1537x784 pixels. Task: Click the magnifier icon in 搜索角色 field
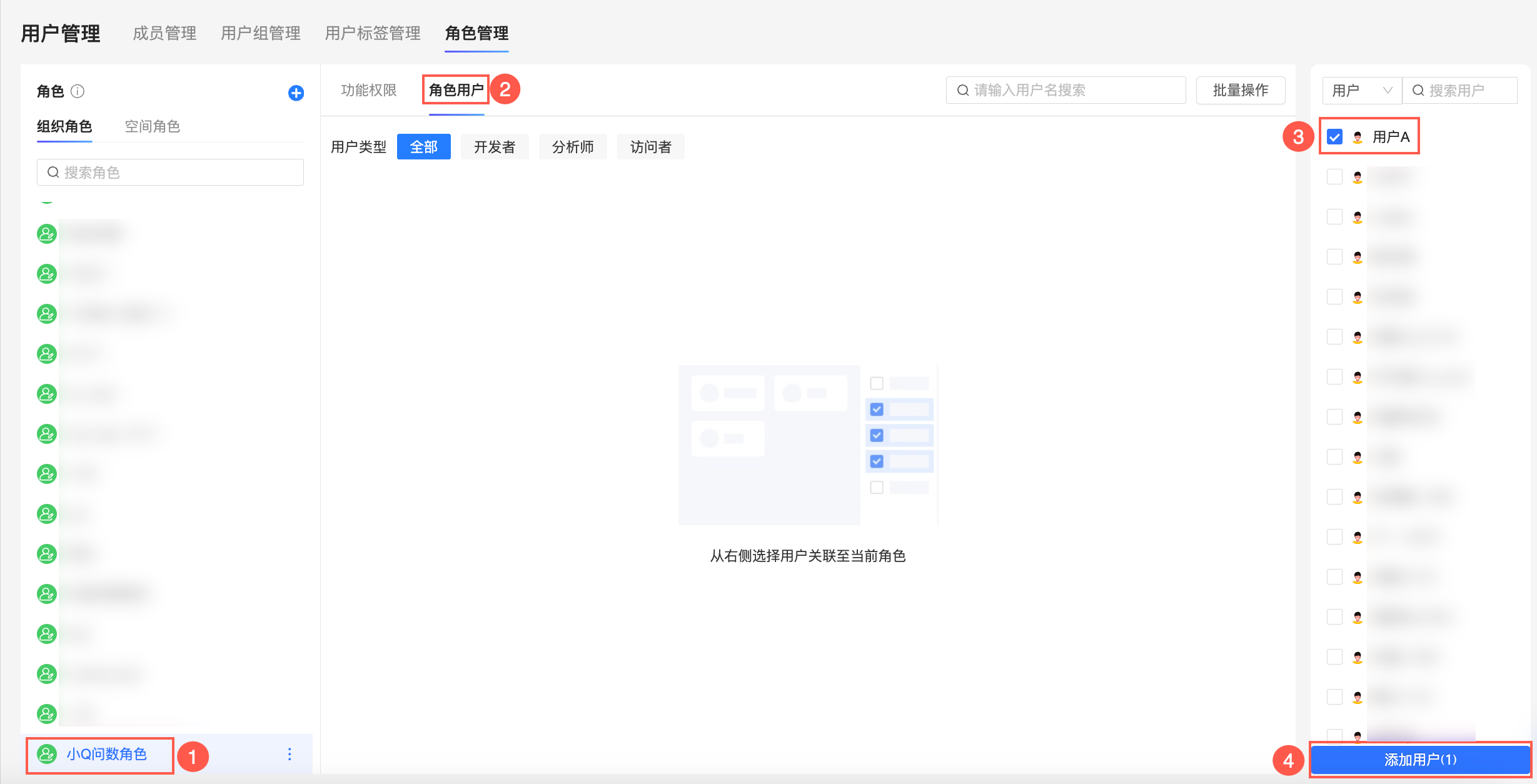pos(54,173)
